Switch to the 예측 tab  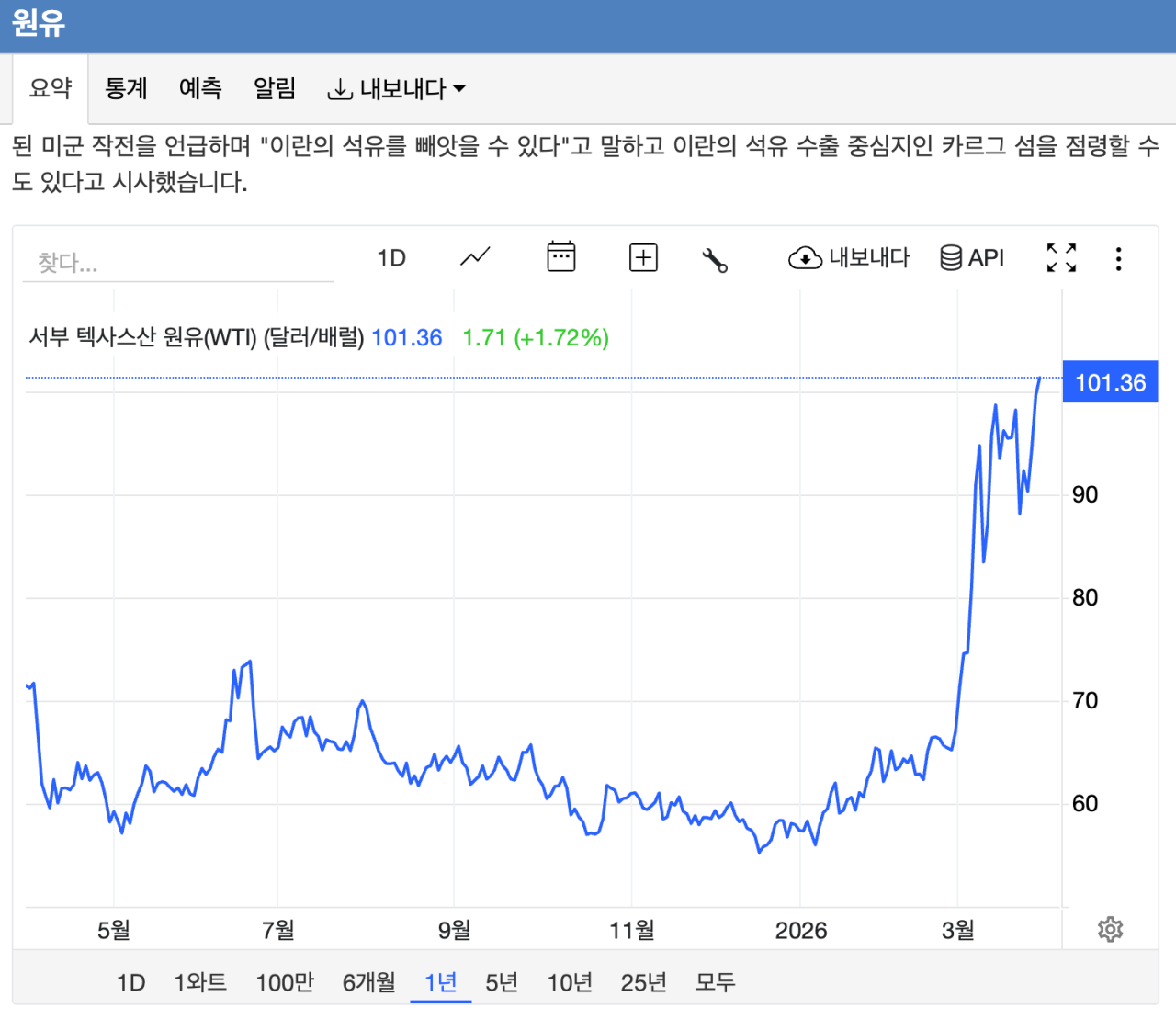coord(200,88)
